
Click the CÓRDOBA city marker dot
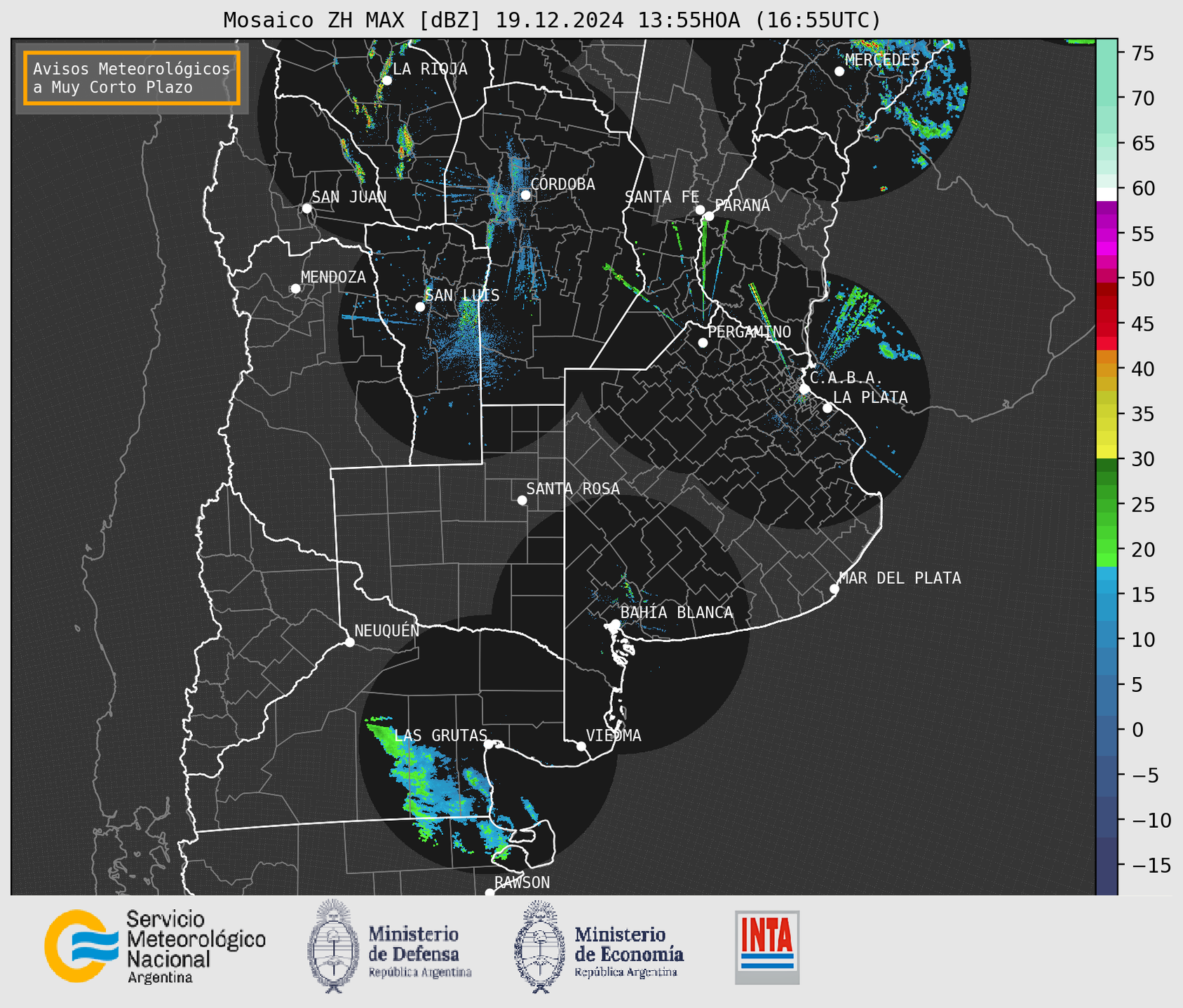click(525, 195)
